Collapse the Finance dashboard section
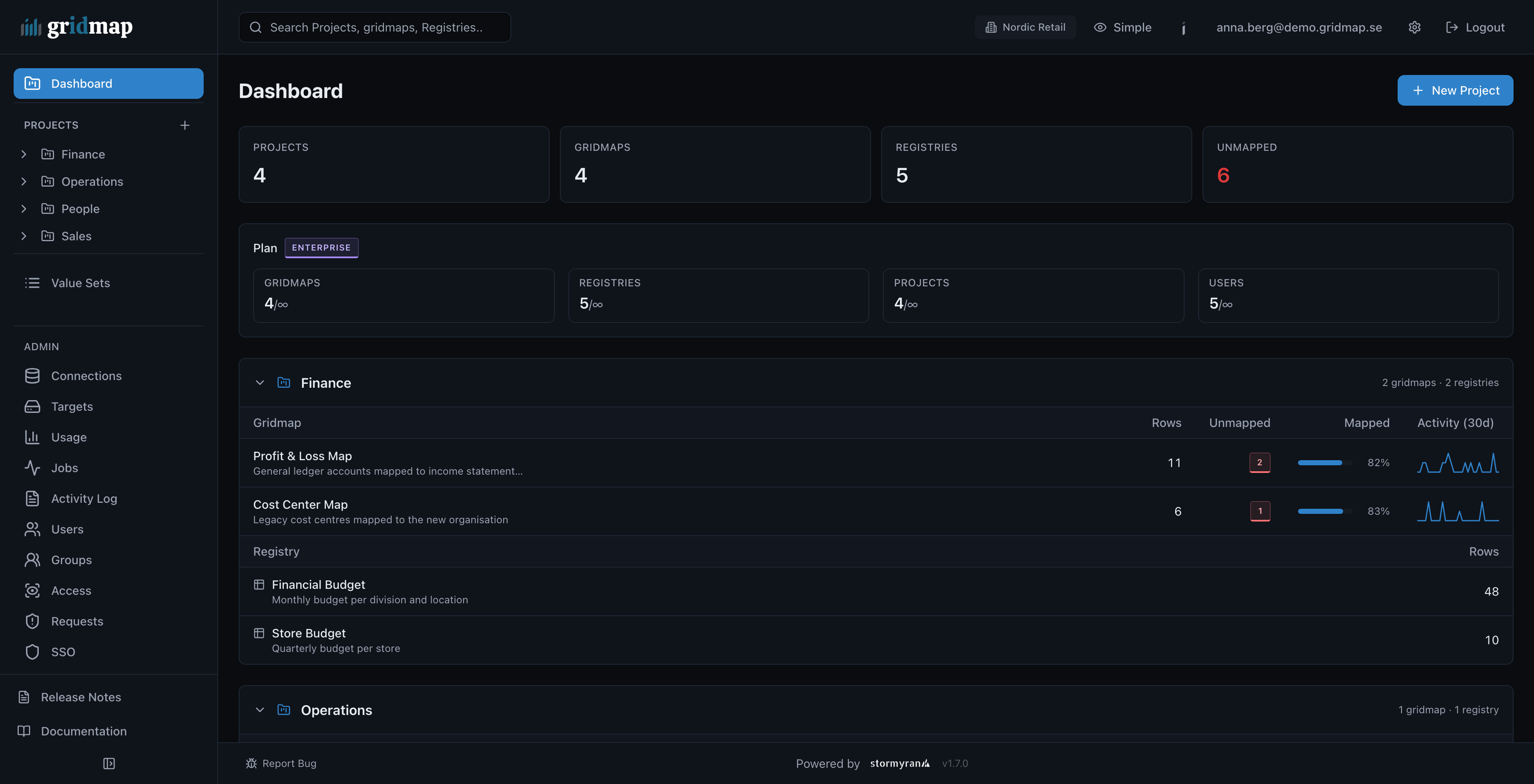 click(260, 382)
